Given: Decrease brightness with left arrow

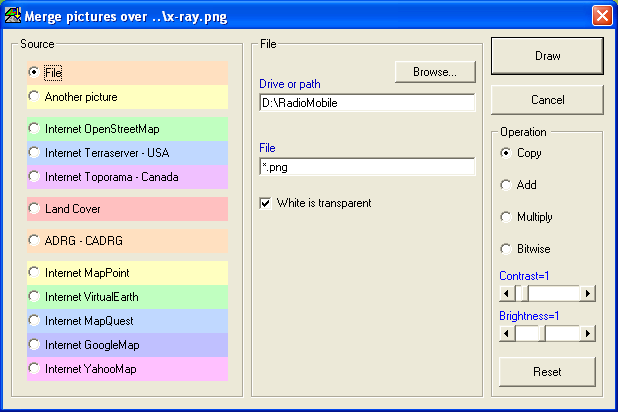Looking at the screenshot, I should click(x=507, y=334).
